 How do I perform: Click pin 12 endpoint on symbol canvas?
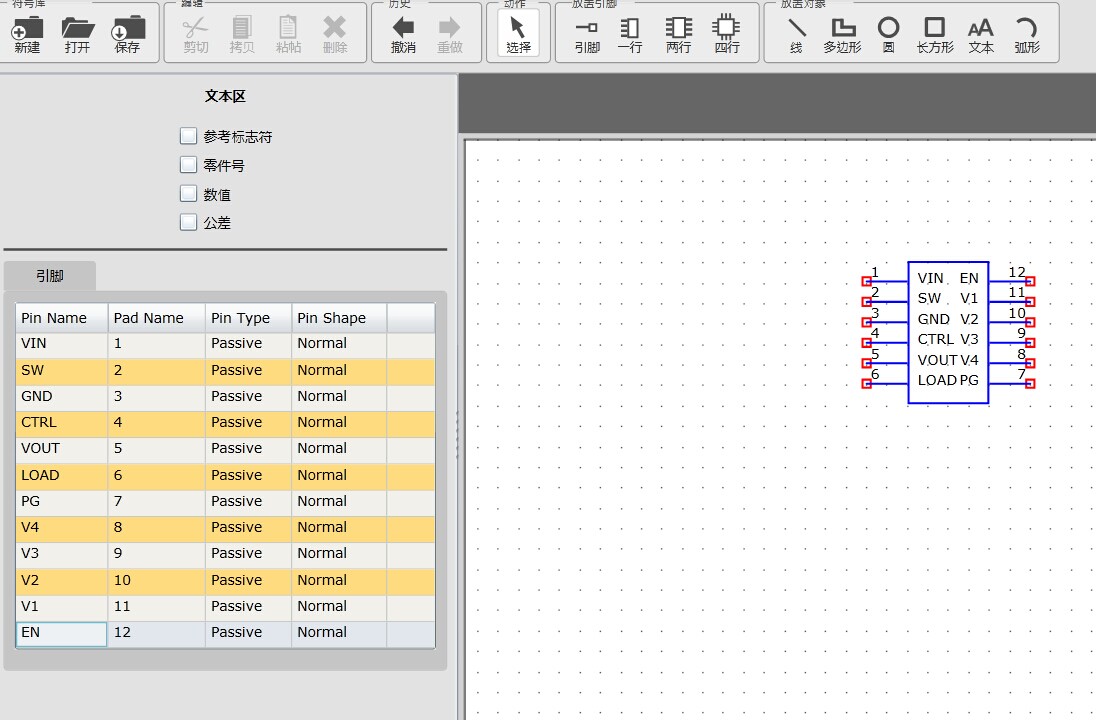(x=1030, y=281)
